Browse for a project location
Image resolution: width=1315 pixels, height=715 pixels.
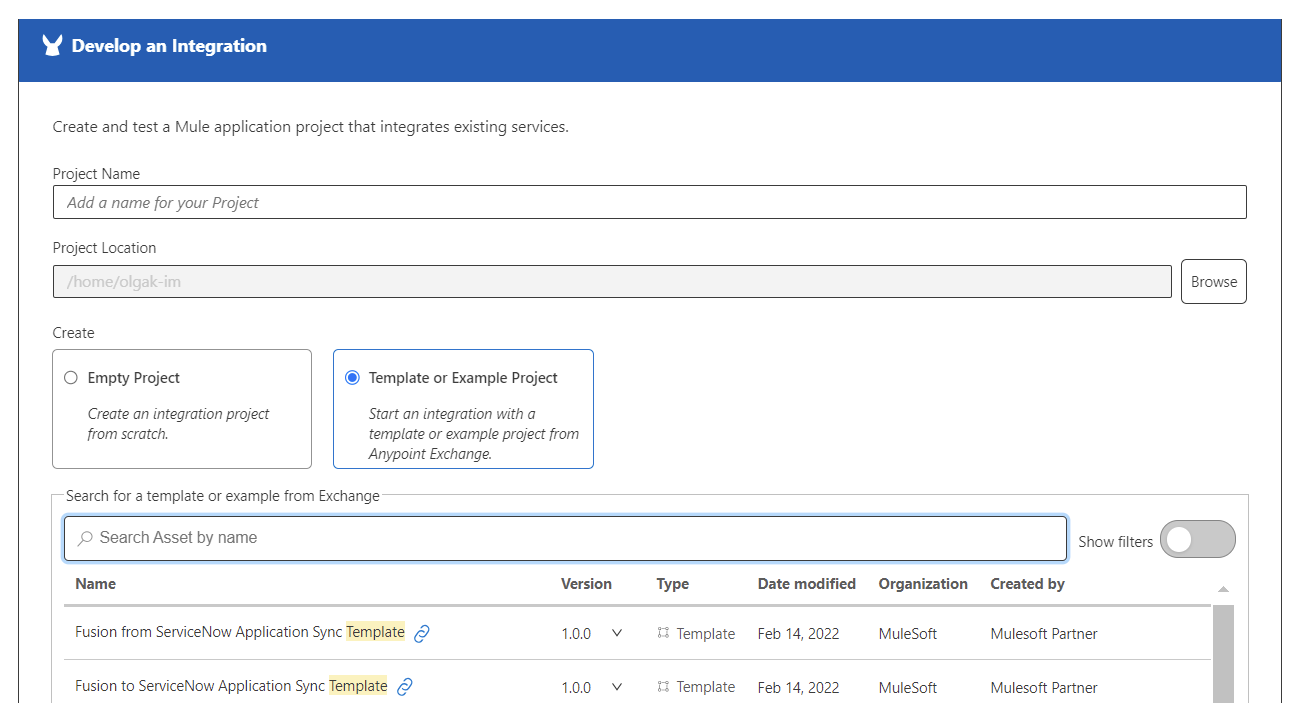click(1213, 281)
